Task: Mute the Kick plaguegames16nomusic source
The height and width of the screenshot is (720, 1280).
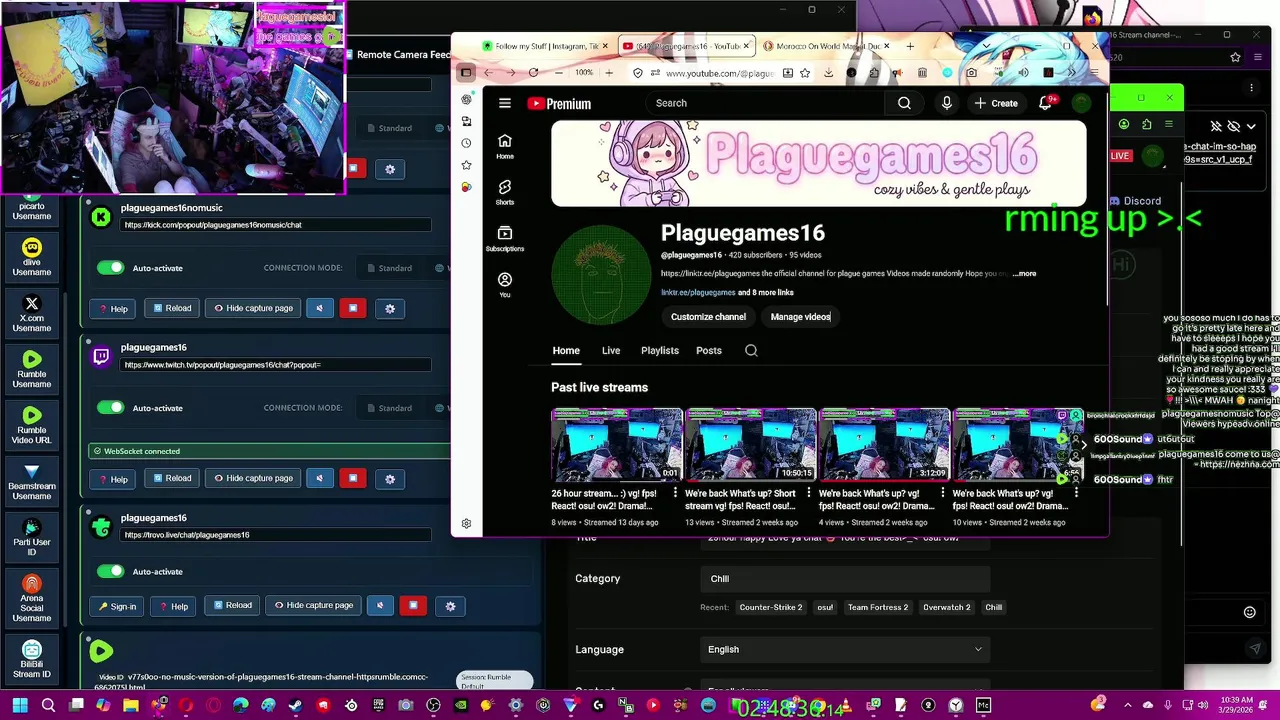Action: tap(319, 308)
